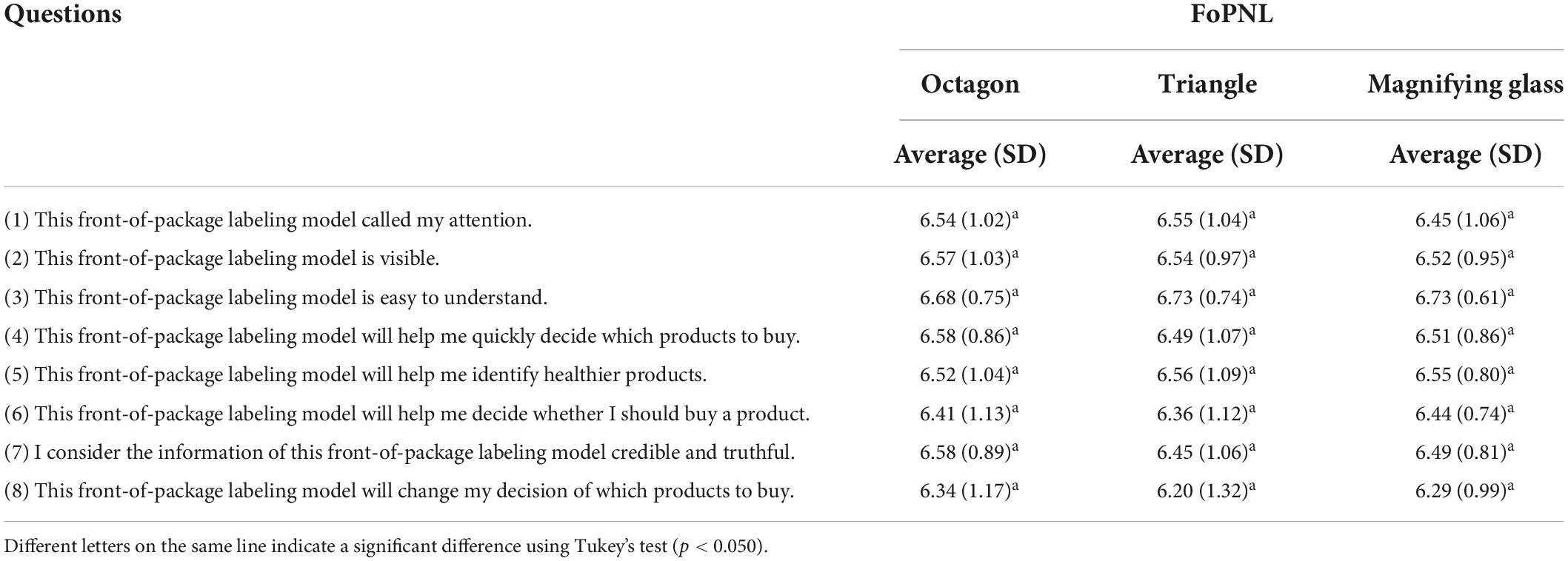1568x561 pixels.
Task: Click question 5 identify healthier products
Action: pos(356,374)
